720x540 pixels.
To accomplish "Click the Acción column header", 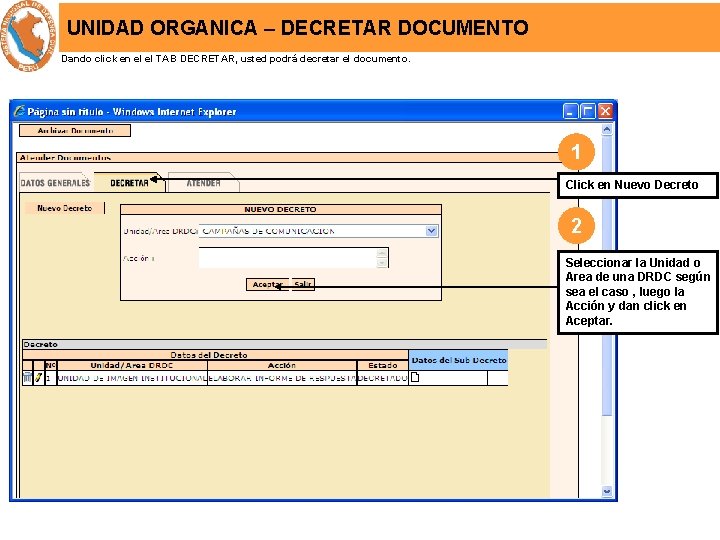I will pyautogui.click(x=282, y=366).
